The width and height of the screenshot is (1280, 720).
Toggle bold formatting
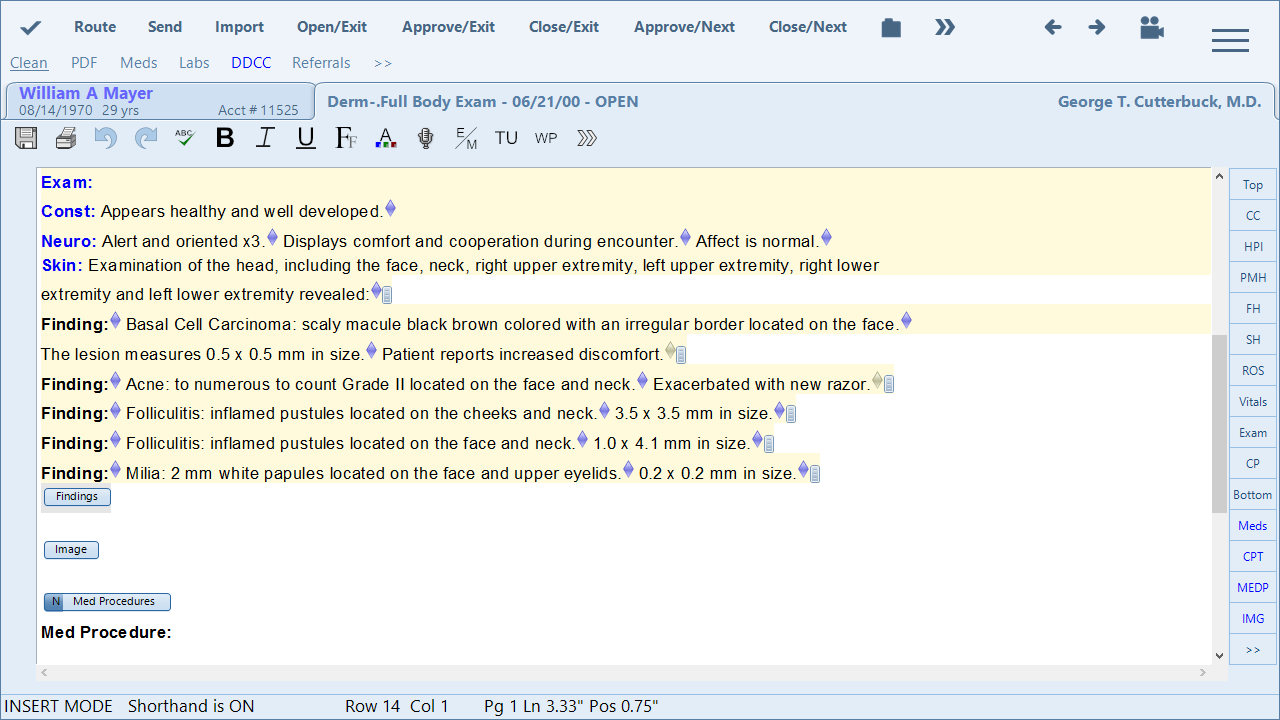[225, 138]
